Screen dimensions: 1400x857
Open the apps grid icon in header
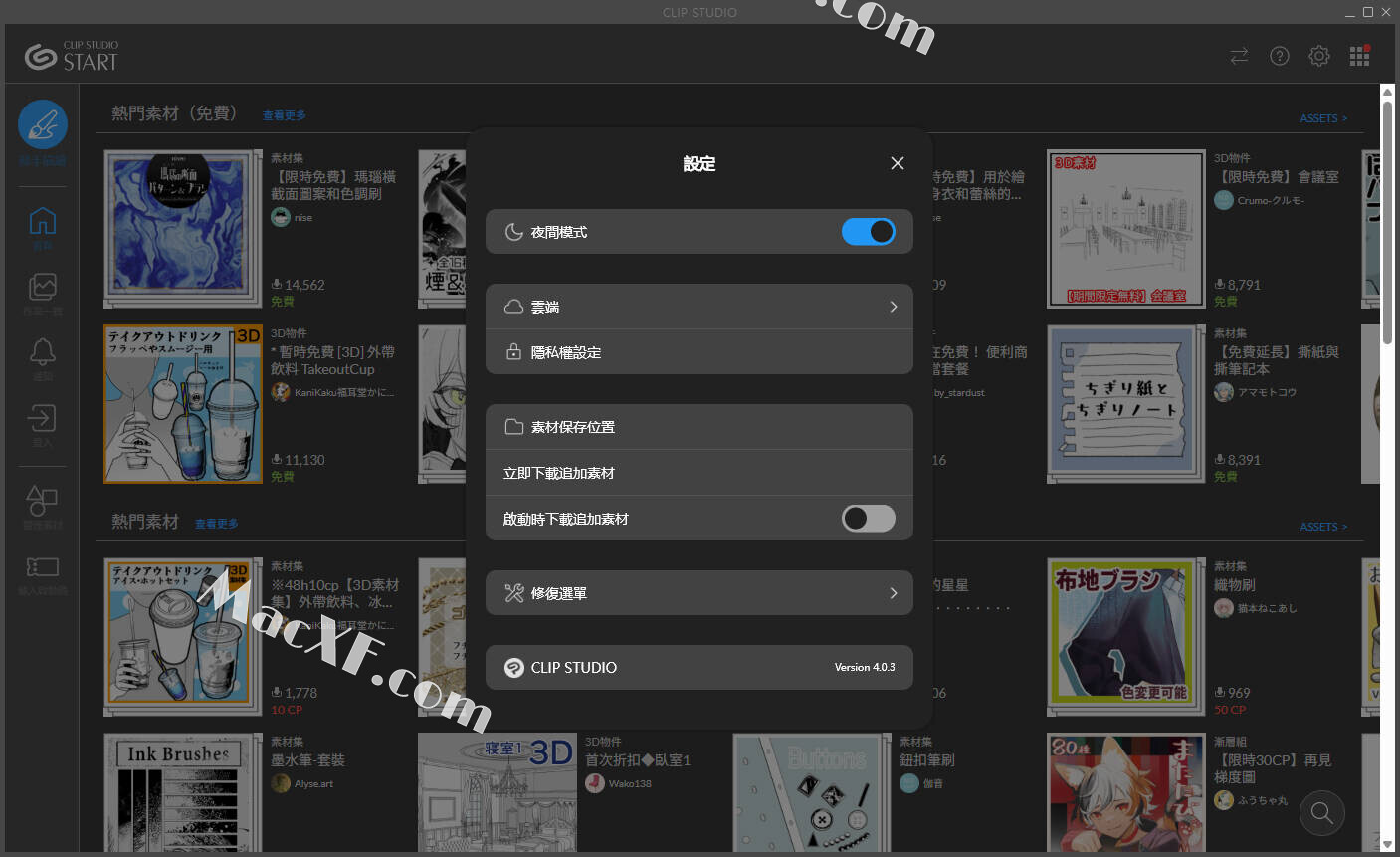coord(1360,56)
